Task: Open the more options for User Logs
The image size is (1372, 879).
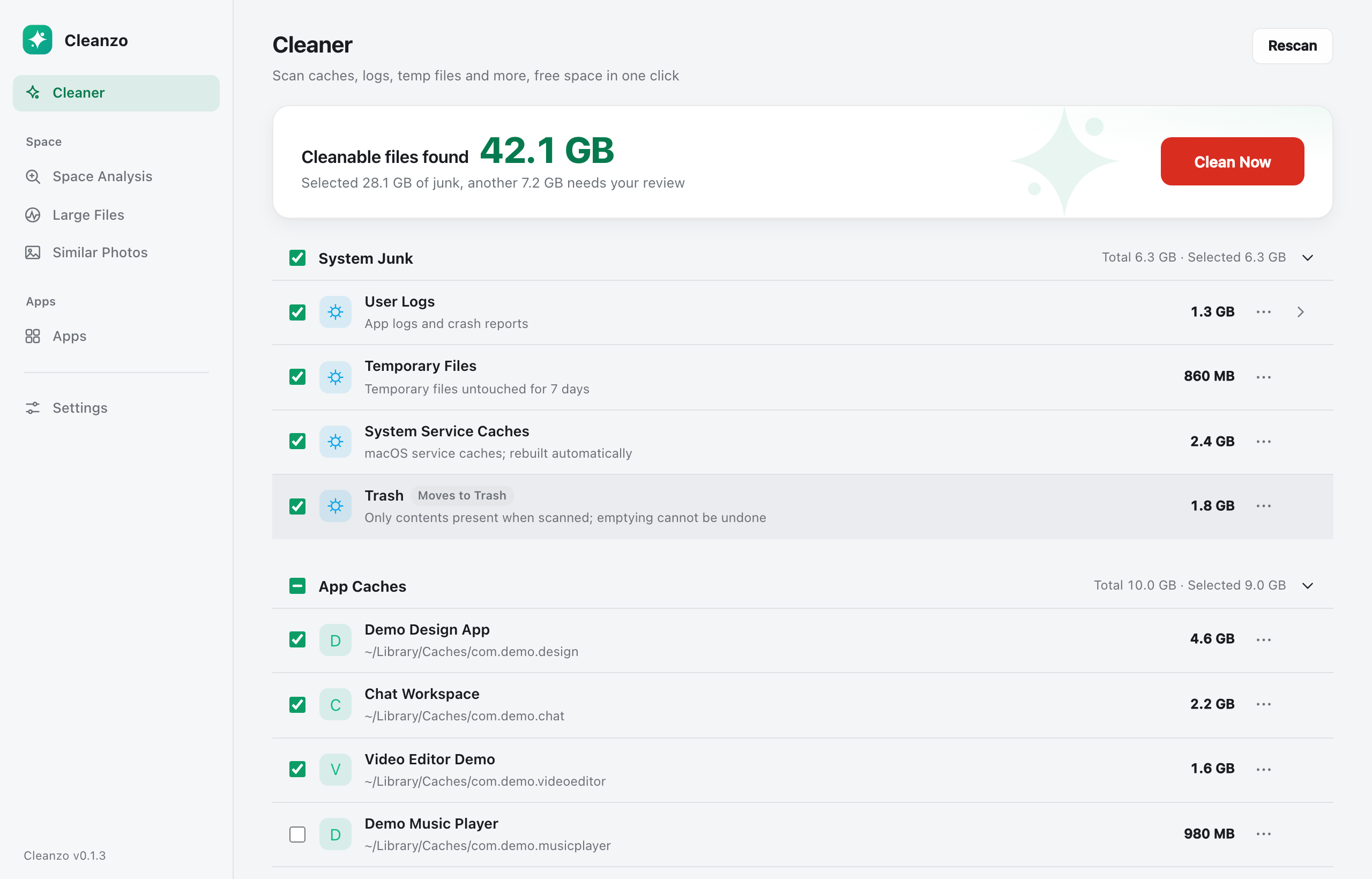Action: (x=1264, y=311)
